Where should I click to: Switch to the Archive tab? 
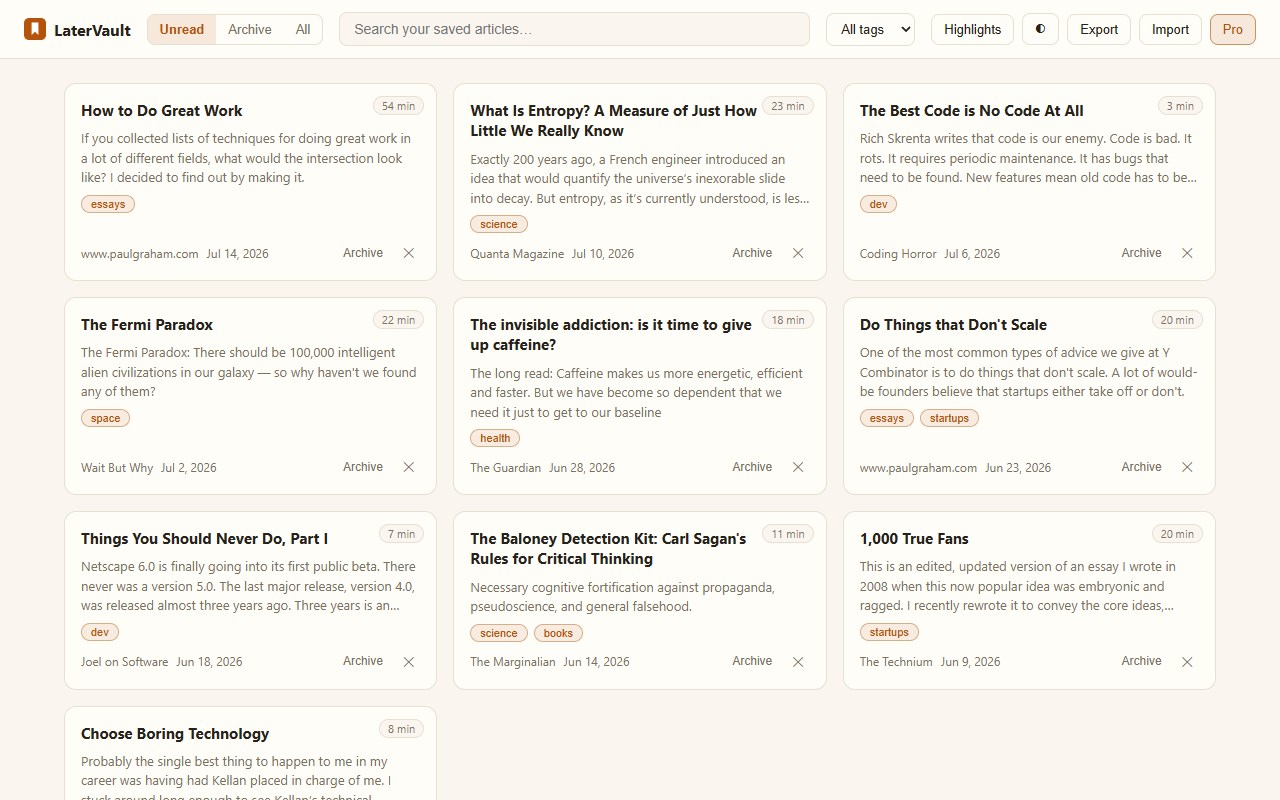250,29
